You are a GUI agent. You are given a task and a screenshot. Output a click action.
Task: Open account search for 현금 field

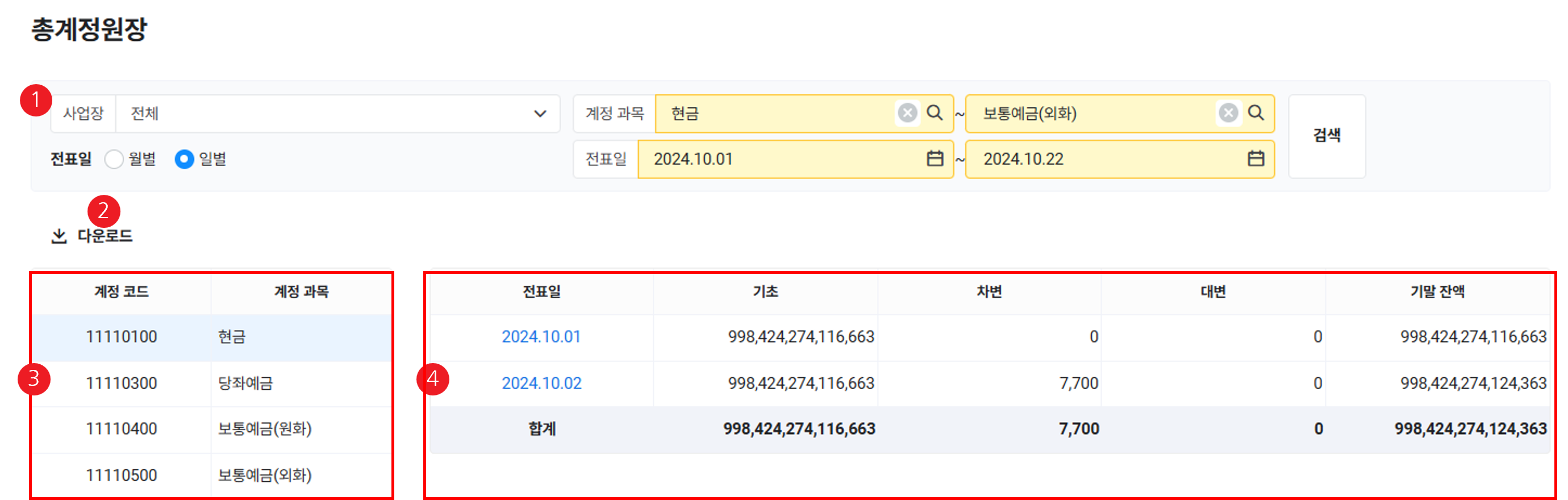pyautogui.click(x=935, y=113)
